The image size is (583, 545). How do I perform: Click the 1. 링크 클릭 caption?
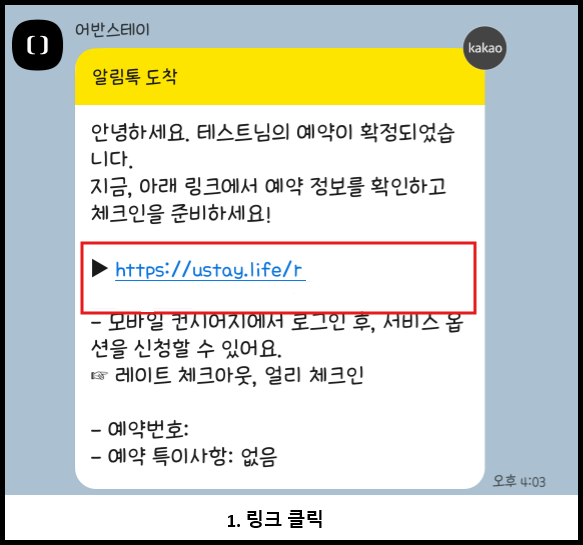274,519
